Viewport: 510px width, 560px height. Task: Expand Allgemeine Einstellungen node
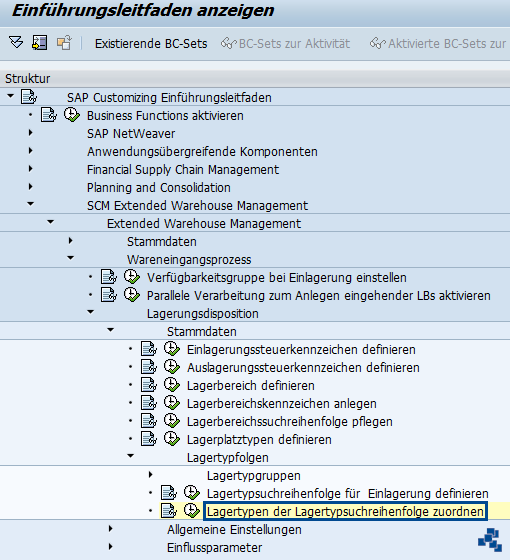[x=110, y=529]
